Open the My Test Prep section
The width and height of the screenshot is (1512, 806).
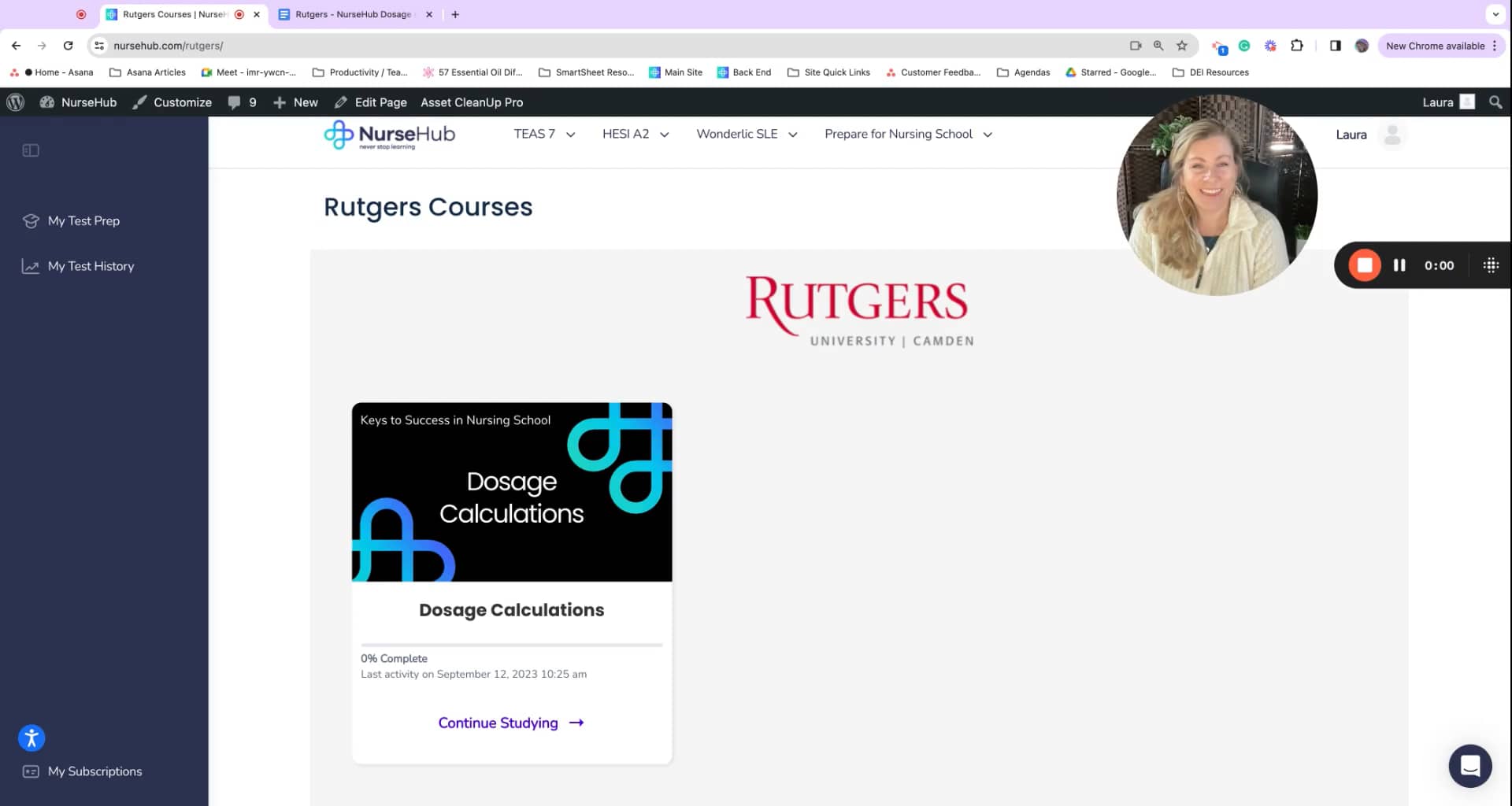click(83, 220)
